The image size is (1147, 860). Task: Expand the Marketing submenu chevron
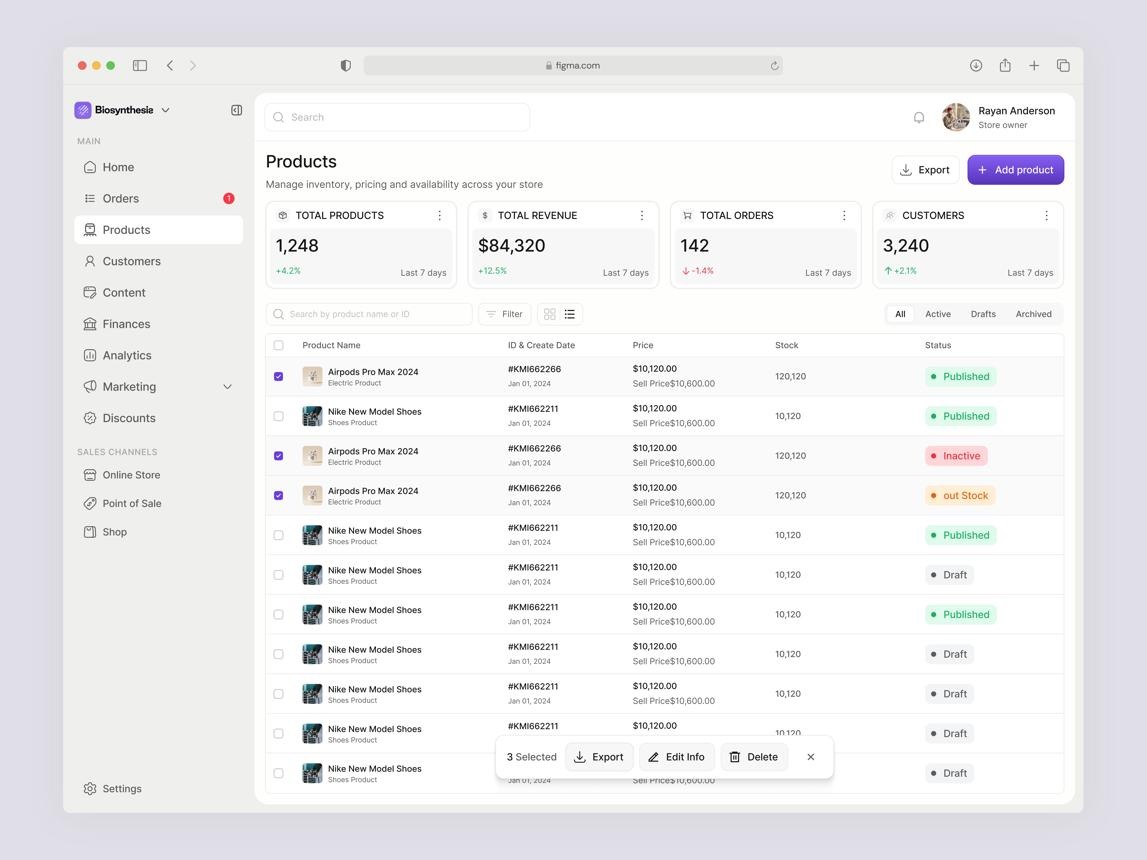pyautogui.click(x=227, y=387)
